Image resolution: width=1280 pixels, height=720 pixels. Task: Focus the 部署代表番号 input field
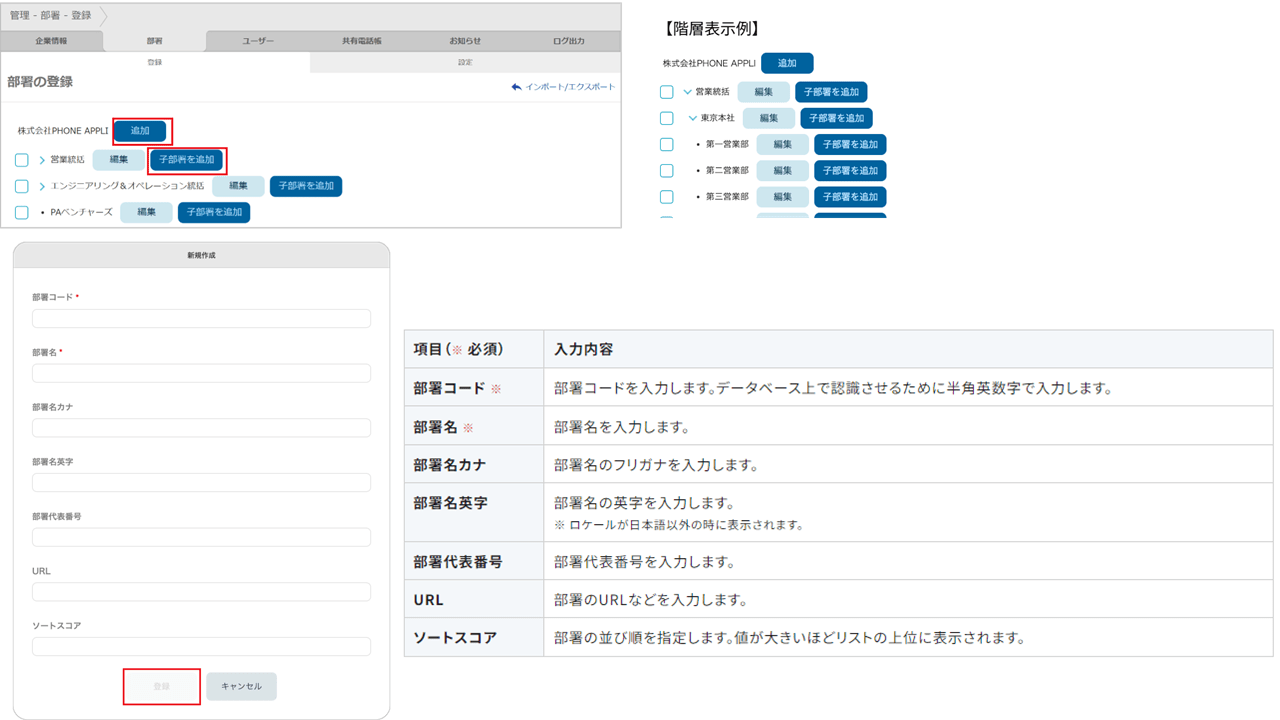201,537
